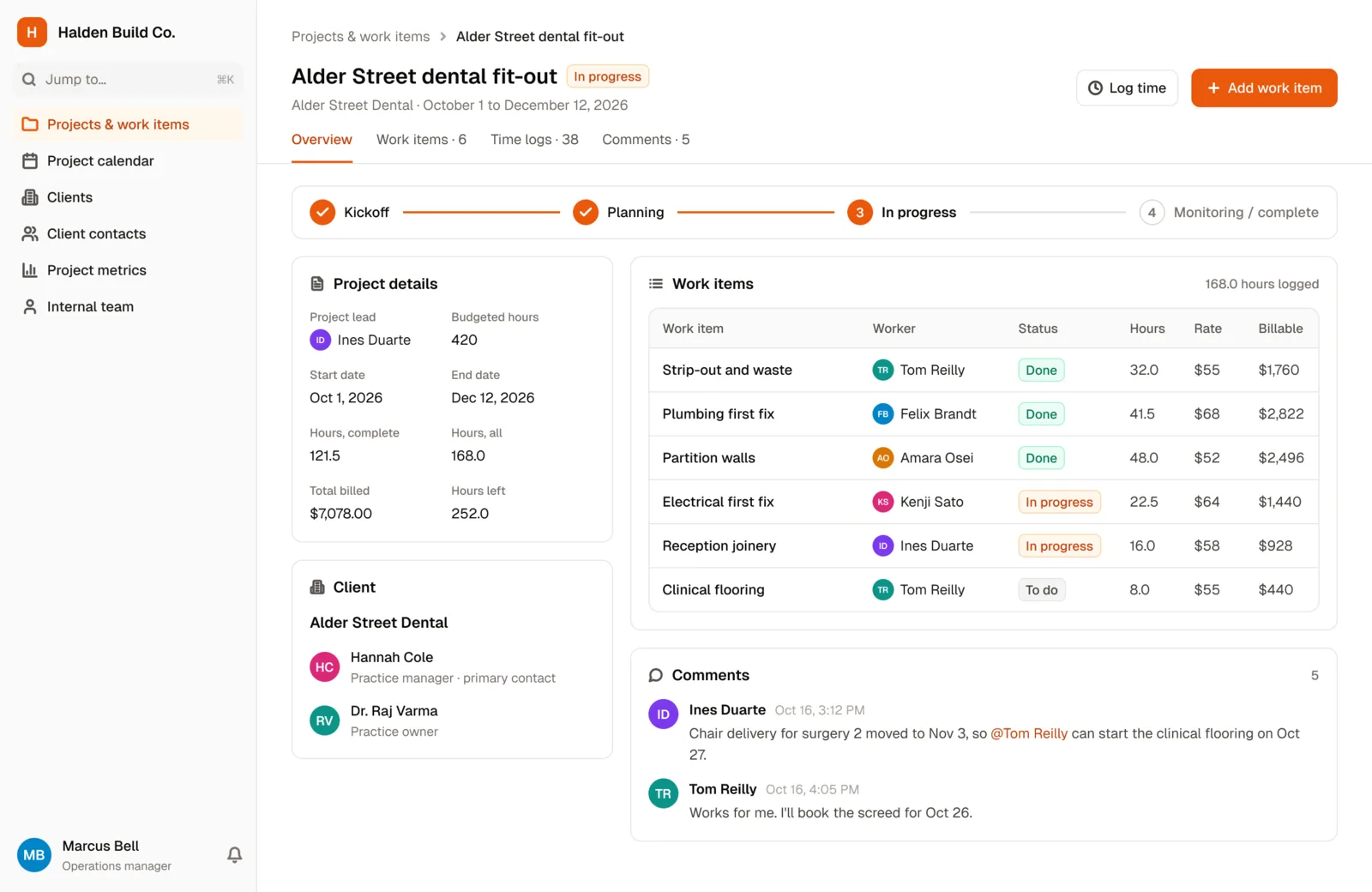
Task: Click Ines Duarte project lead avatar
Action: (x=320, y=341)
